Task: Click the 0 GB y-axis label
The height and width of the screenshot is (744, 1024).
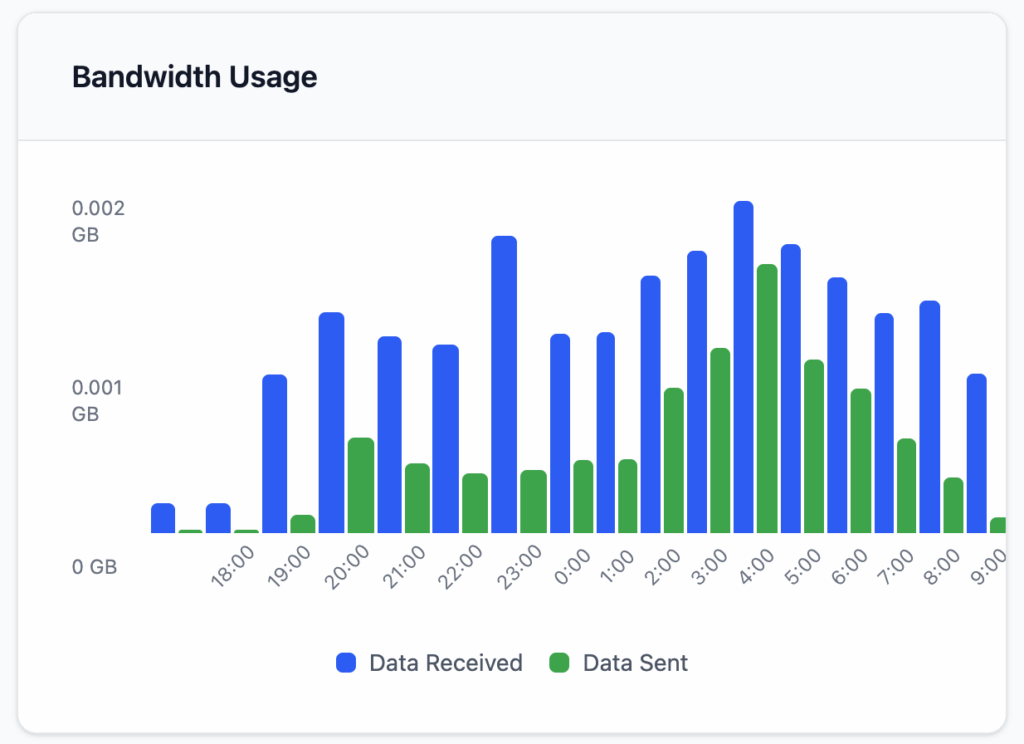Action: click(95, 567)
